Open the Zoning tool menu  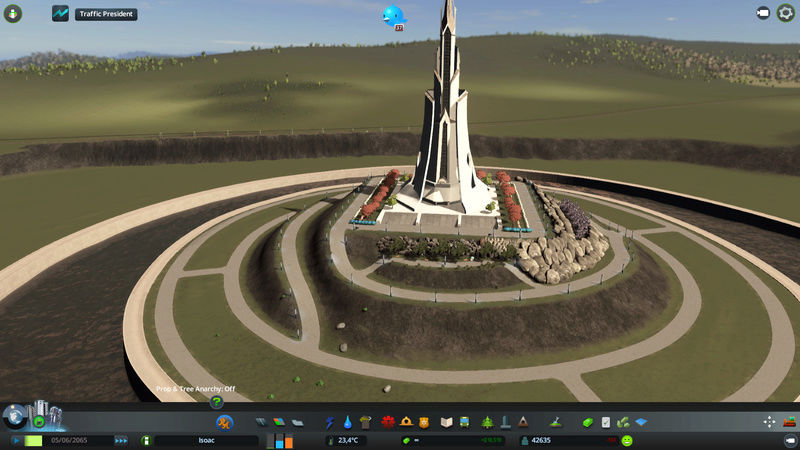click(279, 422)
